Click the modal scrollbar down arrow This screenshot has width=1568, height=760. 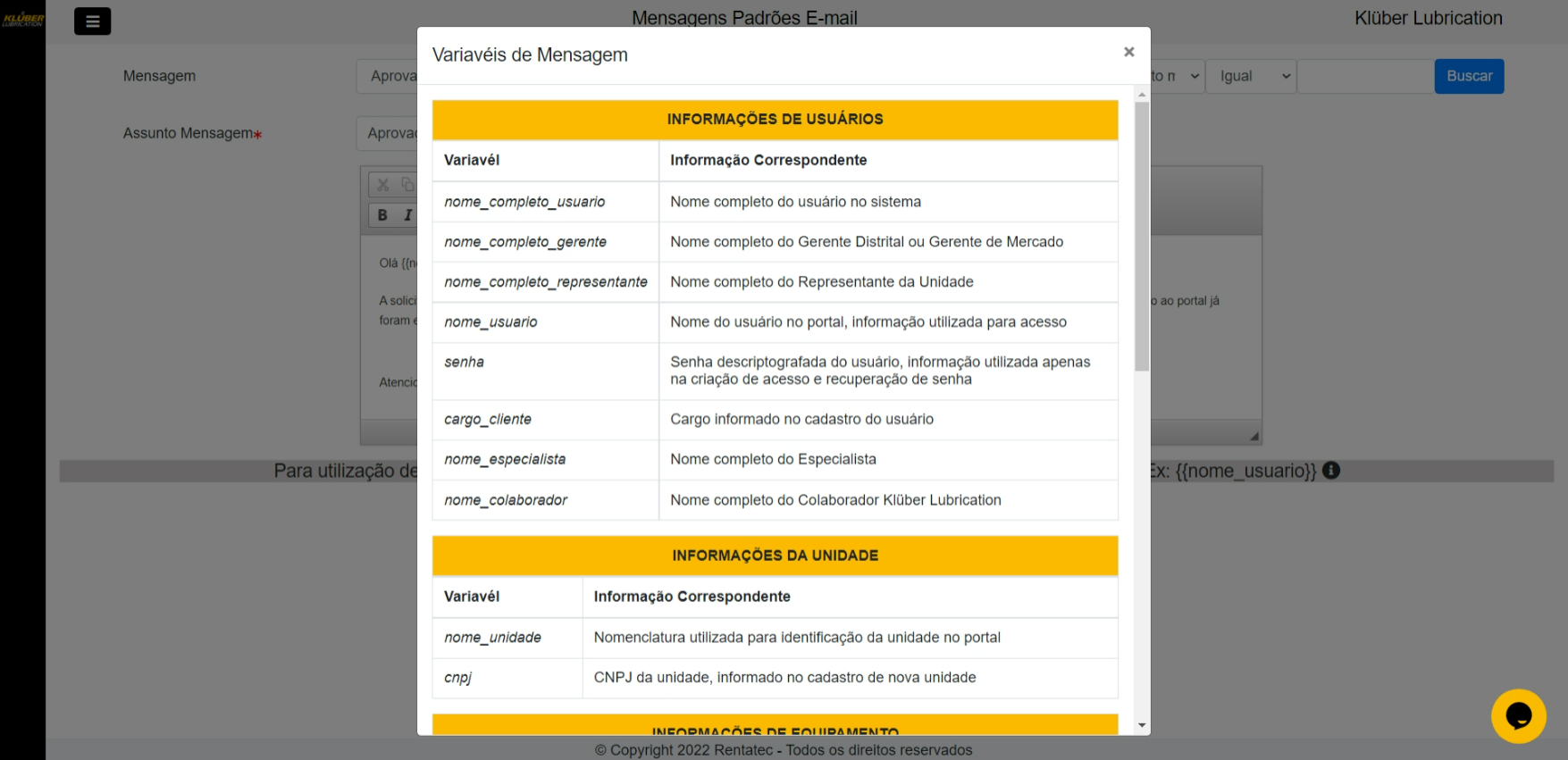tap(1142, 725)
